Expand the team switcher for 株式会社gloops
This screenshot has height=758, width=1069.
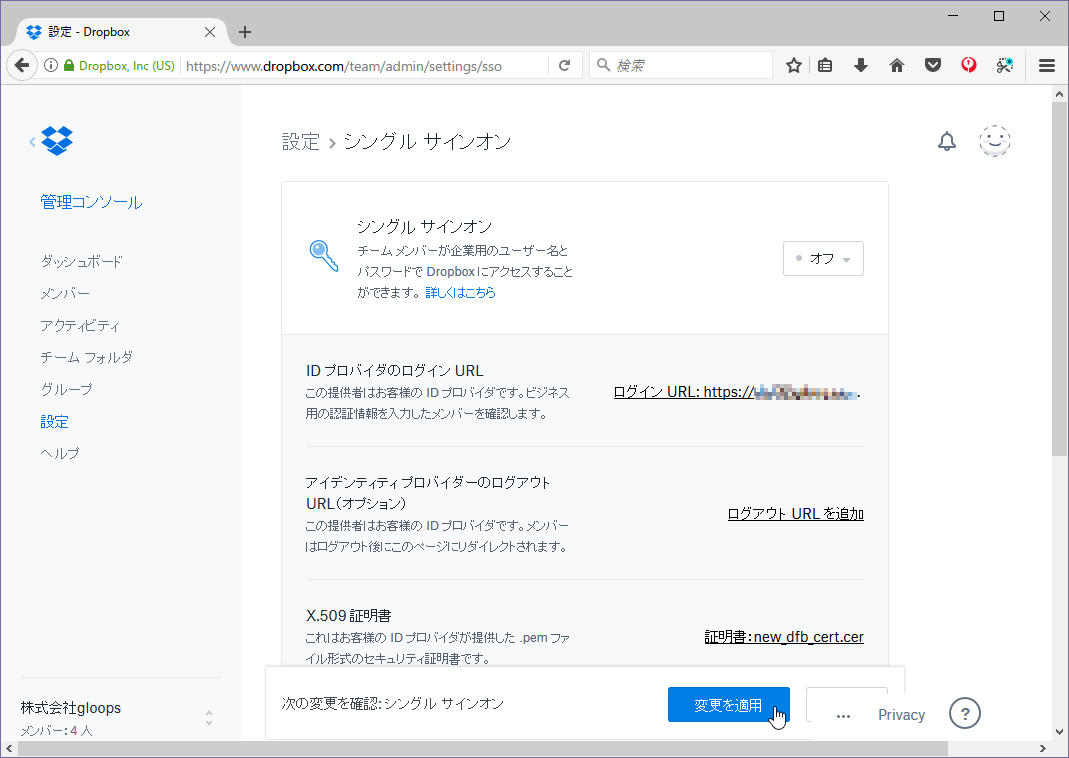pyautogui.click(x=209, y=718)
